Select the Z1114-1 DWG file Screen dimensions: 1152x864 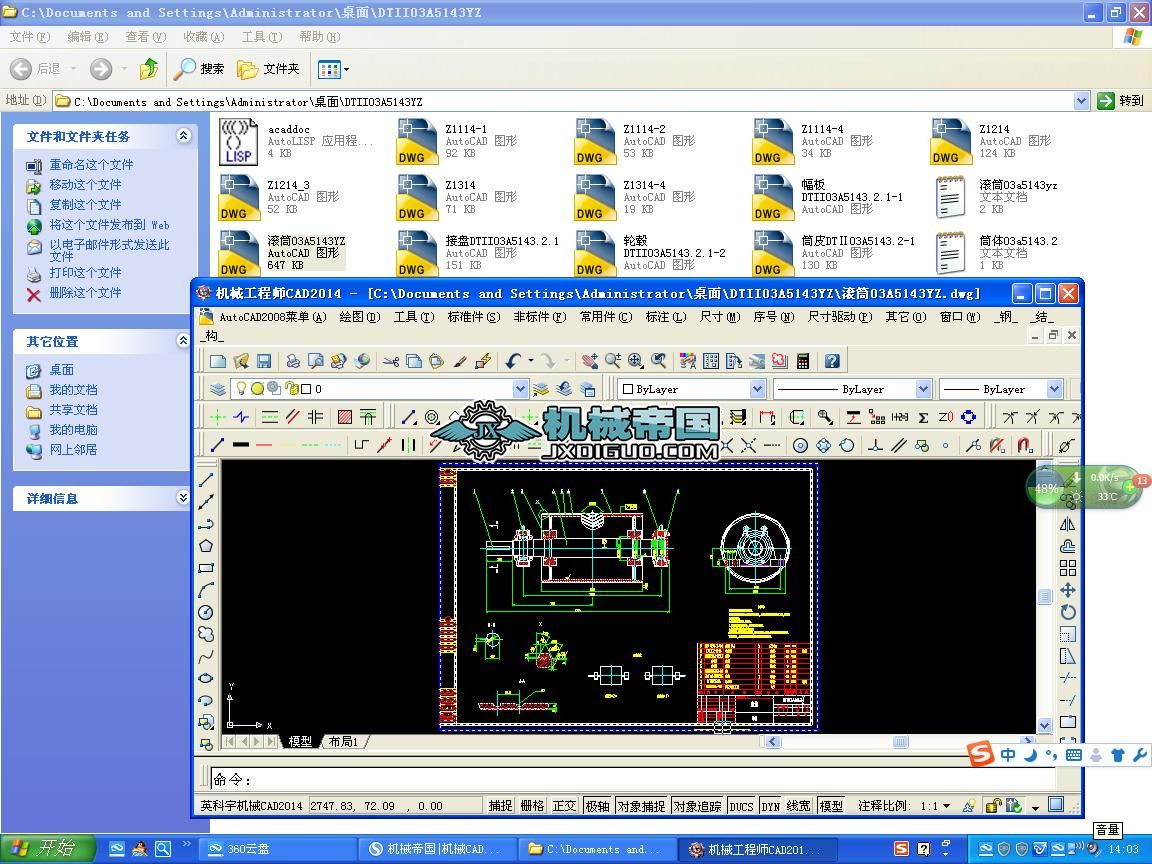click(x=456, y=141)
